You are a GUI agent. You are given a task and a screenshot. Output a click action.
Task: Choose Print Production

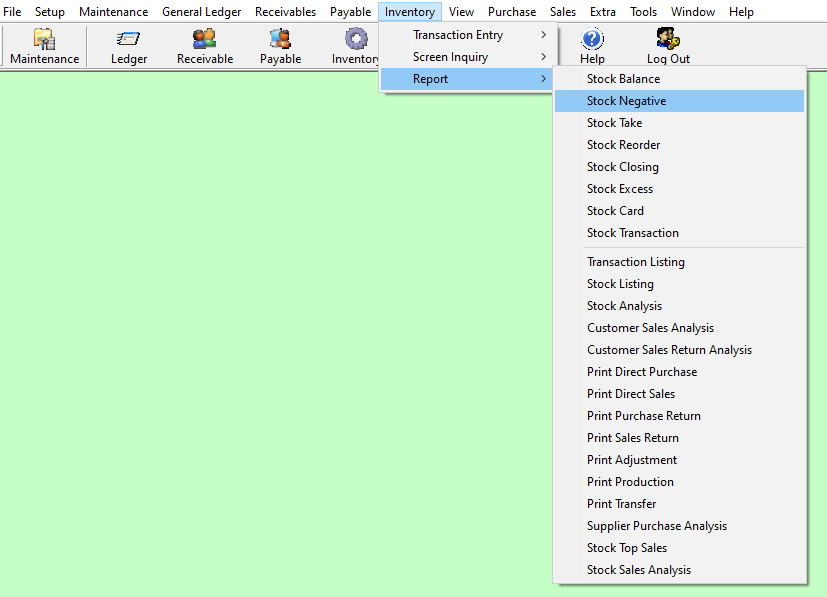point(679,482)
